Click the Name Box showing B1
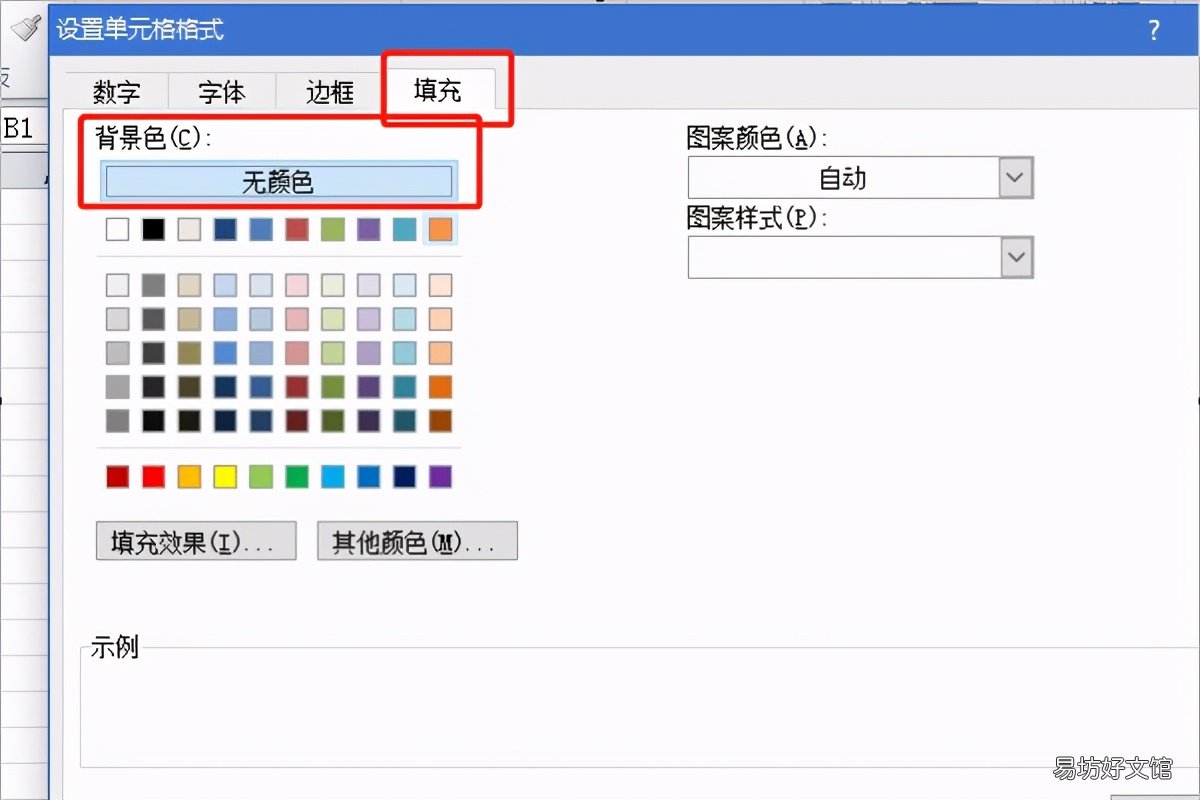 tap(21, 128)
